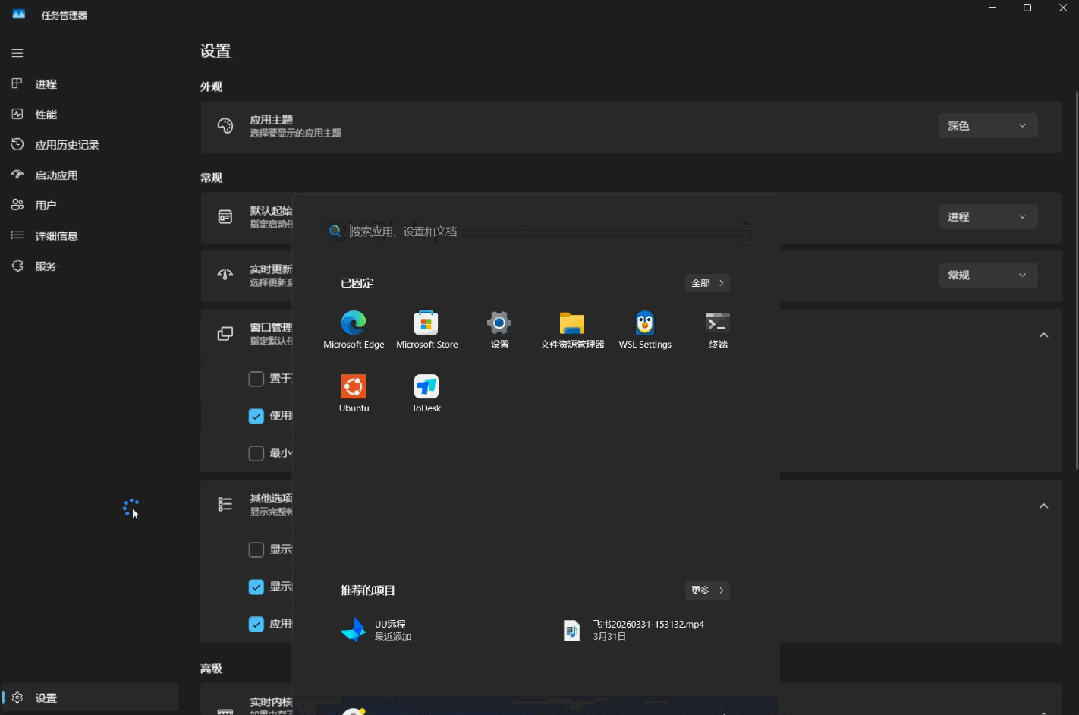
Task: Show all apps with the 全部 button
Action: tap(707, 283)
